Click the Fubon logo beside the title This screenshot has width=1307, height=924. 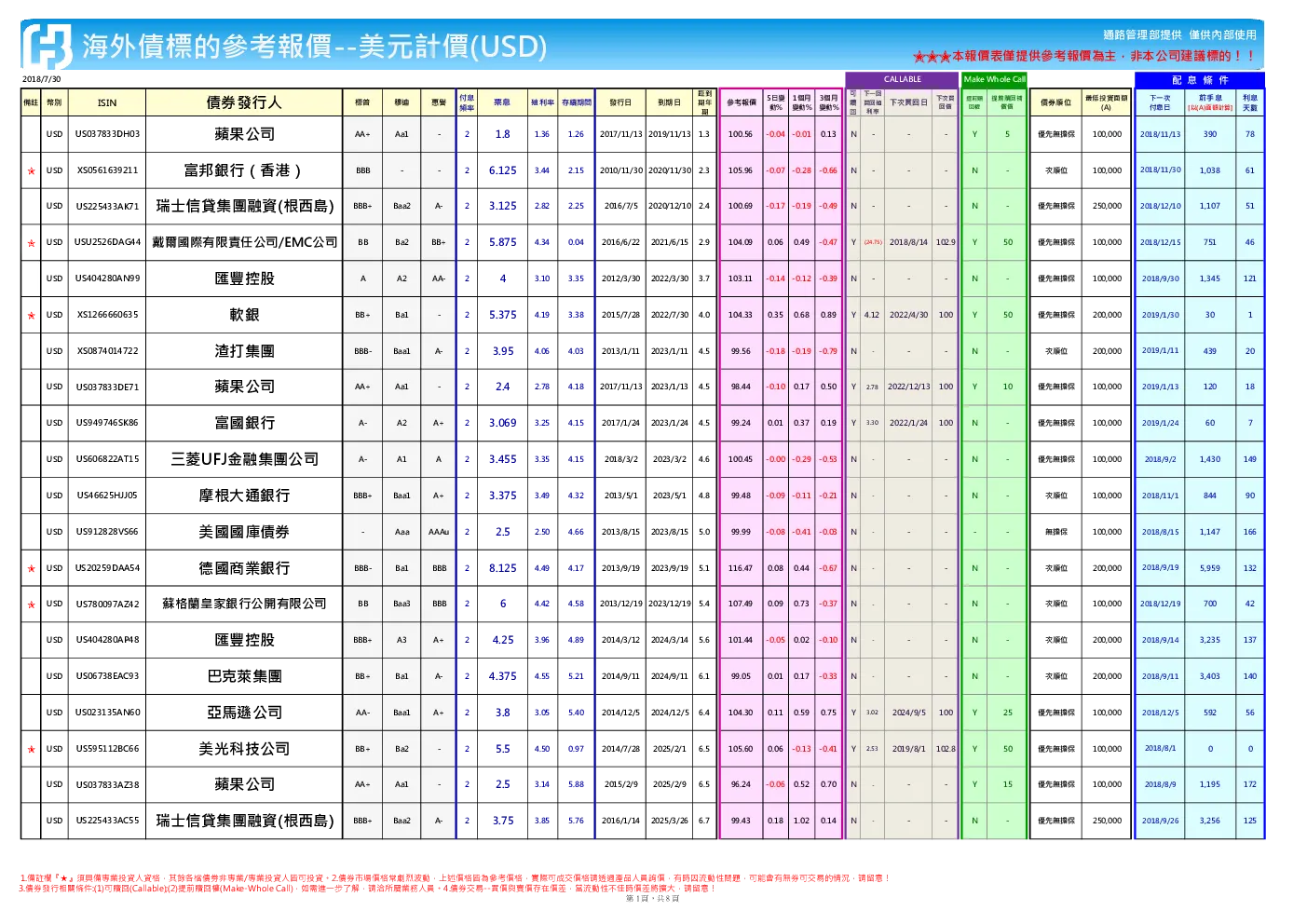[48, 47]
